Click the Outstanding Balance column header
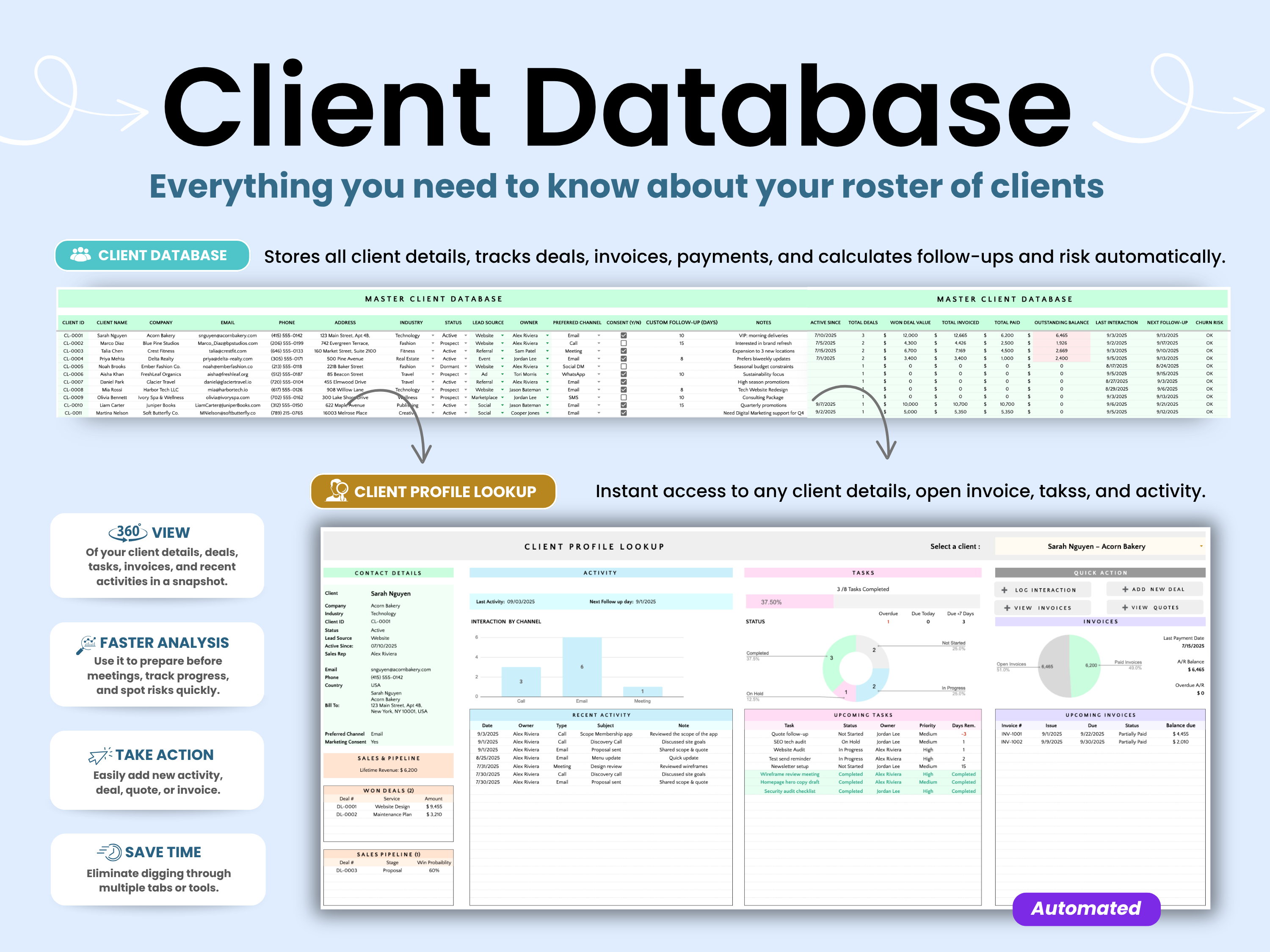Image resolution: width=1270 pixels, height=952 pixels. pos(1062,322)
